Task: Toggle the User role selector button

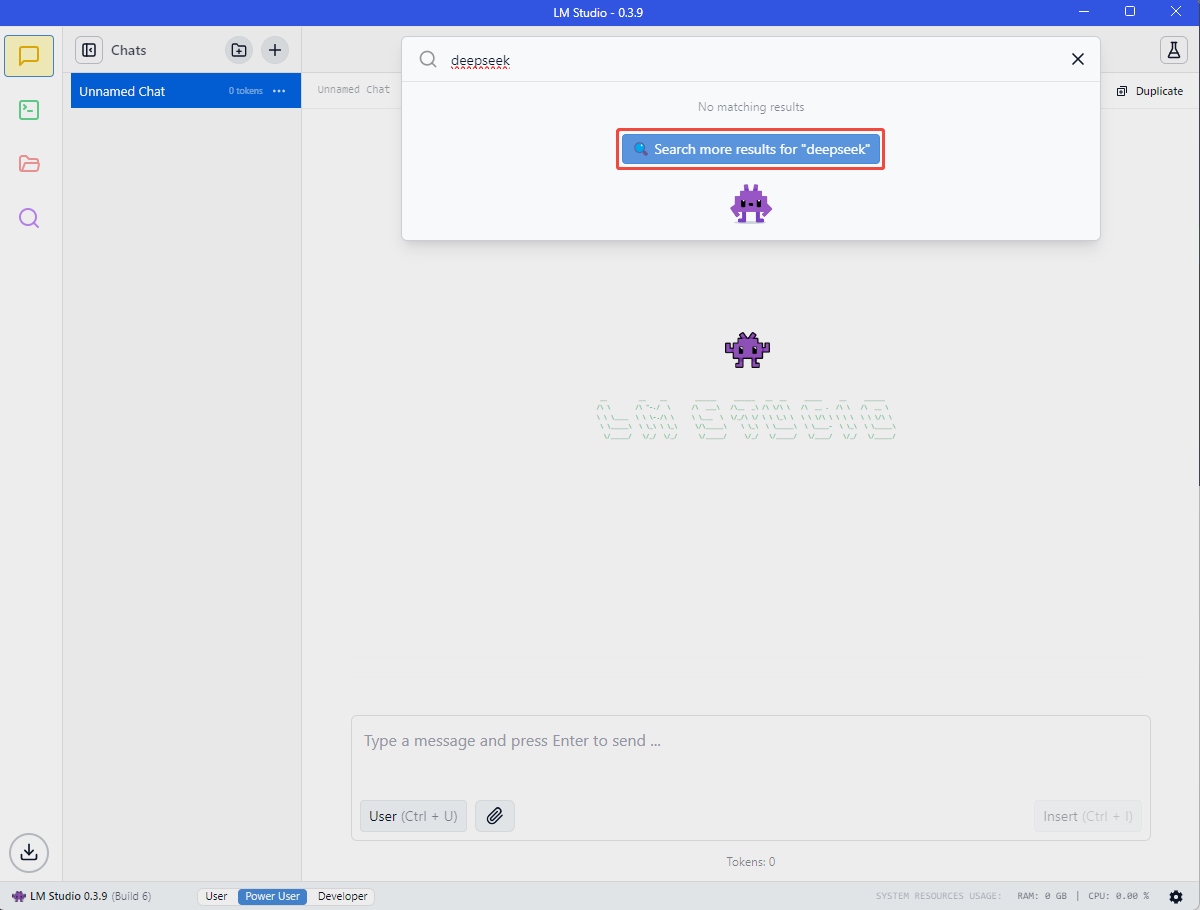Action: [x=413, y=816]
